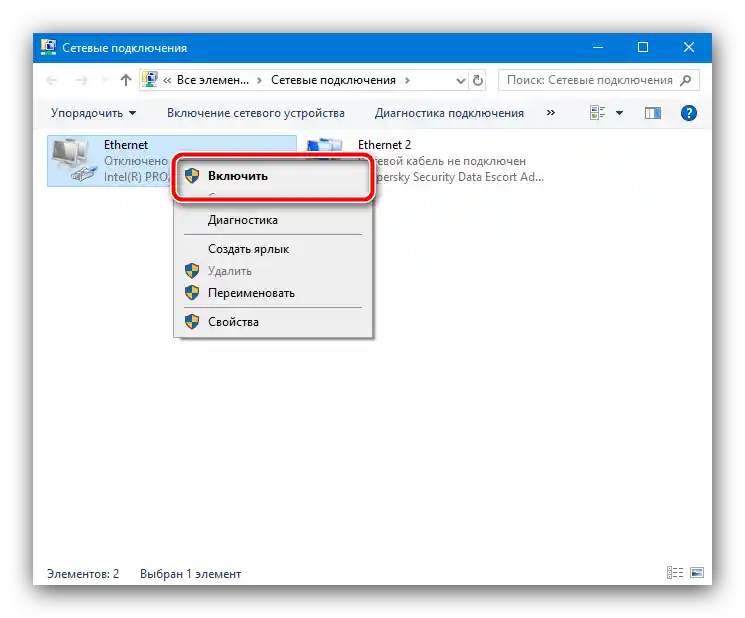Screen dimensions: 745x618
Task: Click the change view icon
Action: click(x=597, y=113)
